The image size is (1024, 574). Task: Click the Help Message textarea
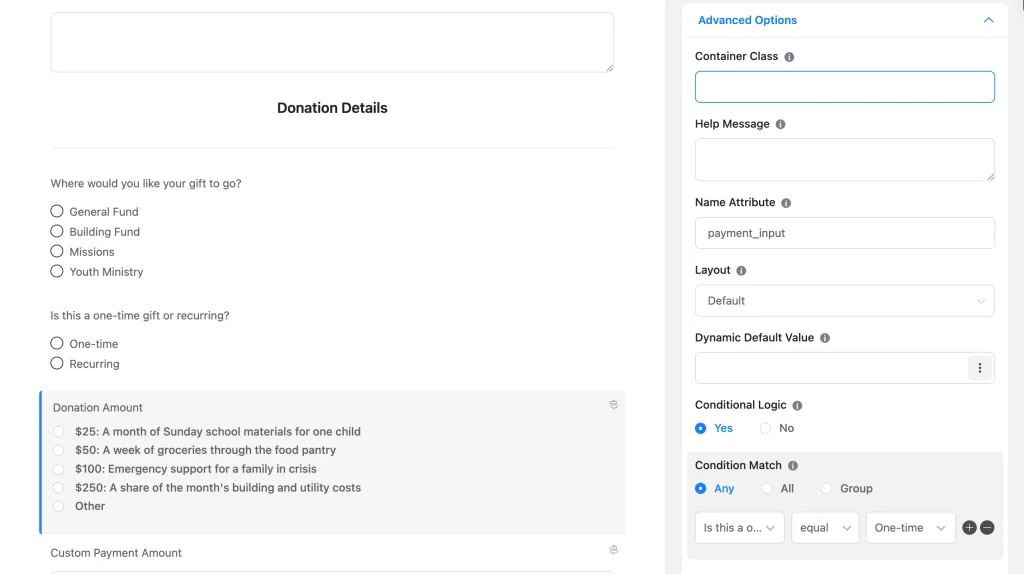(844, 159)
